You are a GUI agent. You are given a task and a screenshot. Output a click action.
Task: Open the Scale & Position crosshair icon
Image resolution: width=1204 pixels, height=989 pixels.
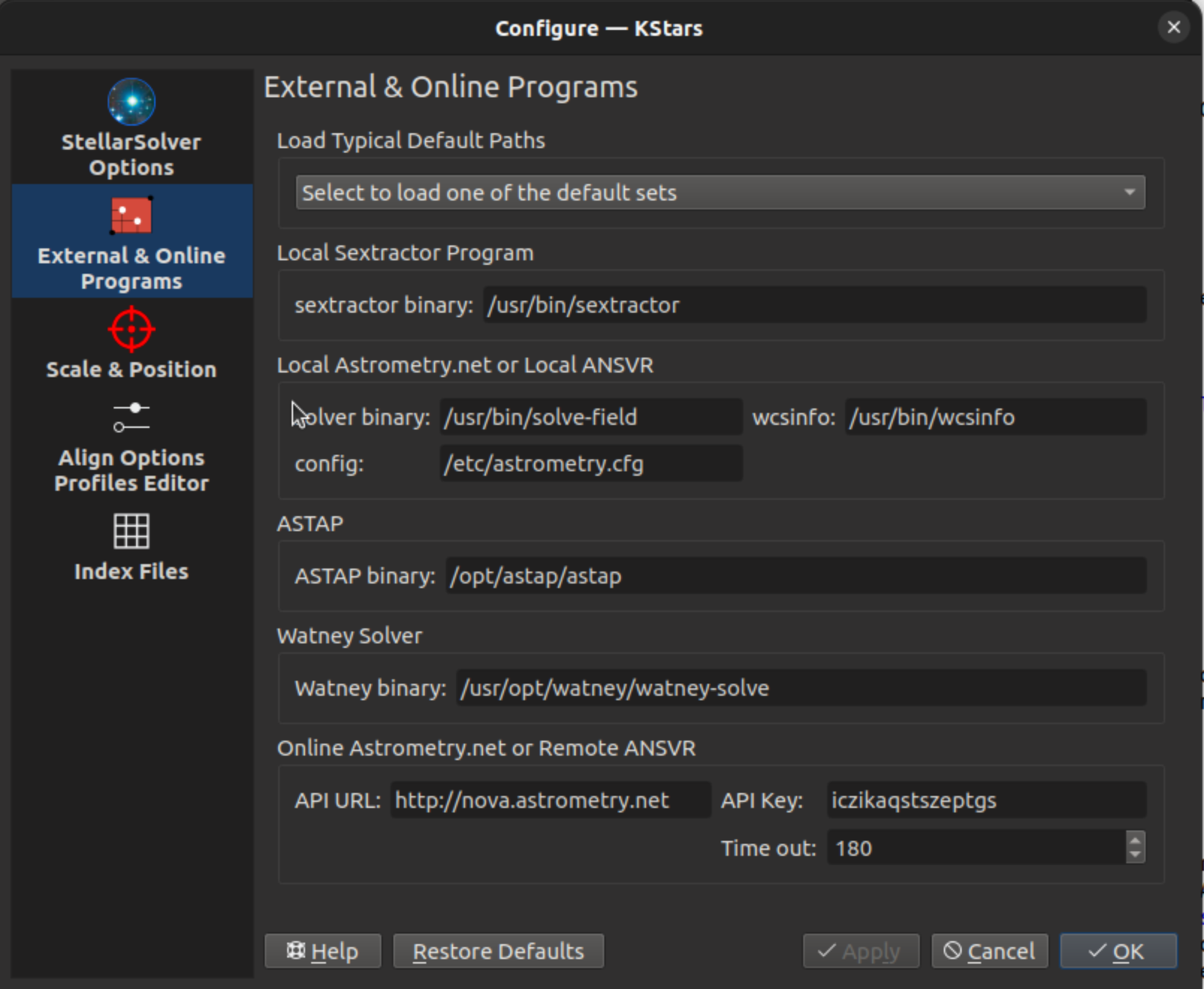coord(131,329)
